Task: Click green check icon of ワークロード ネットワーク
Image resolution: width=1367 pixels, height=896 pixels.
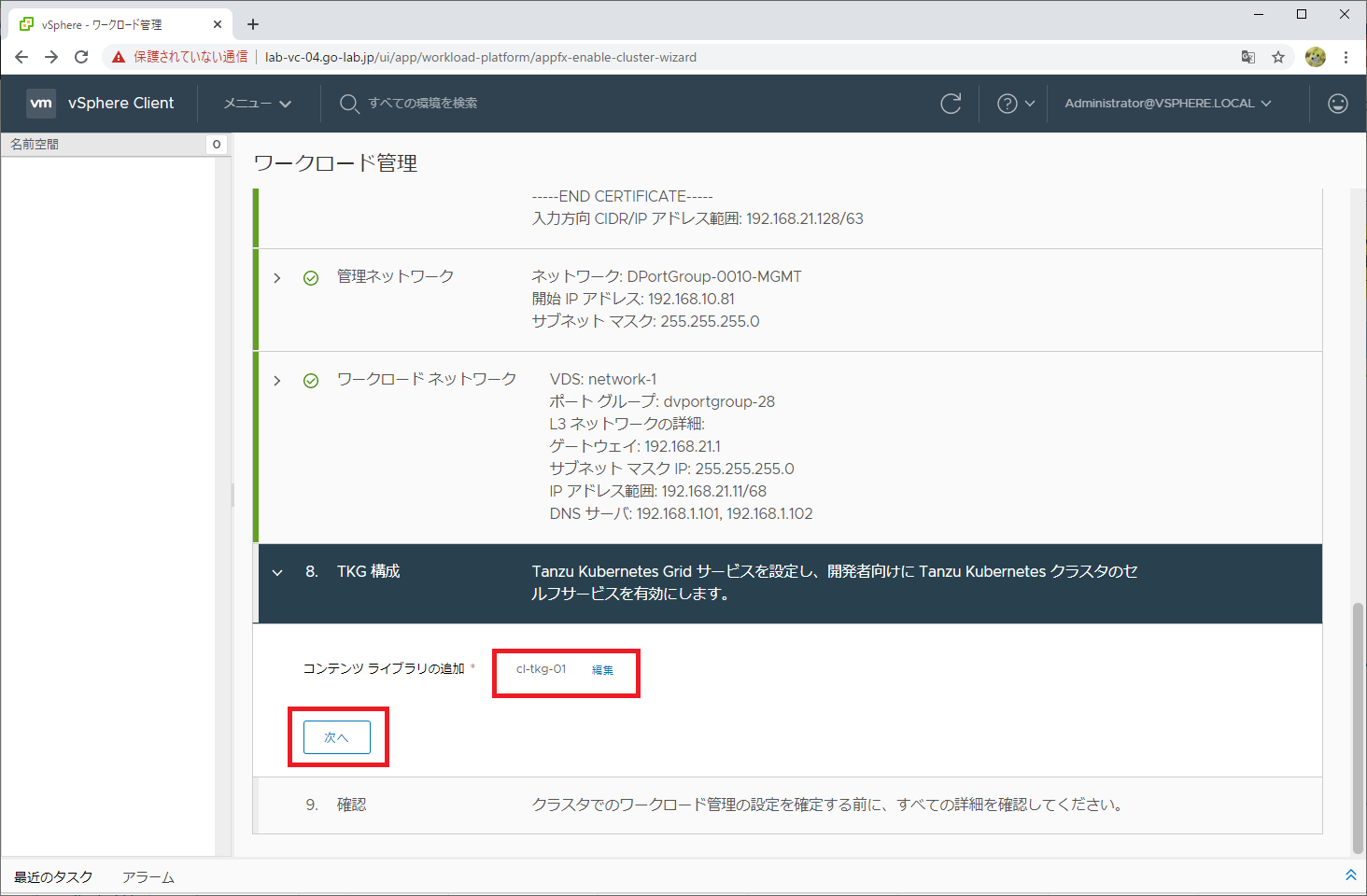Action: pos(311,381)
